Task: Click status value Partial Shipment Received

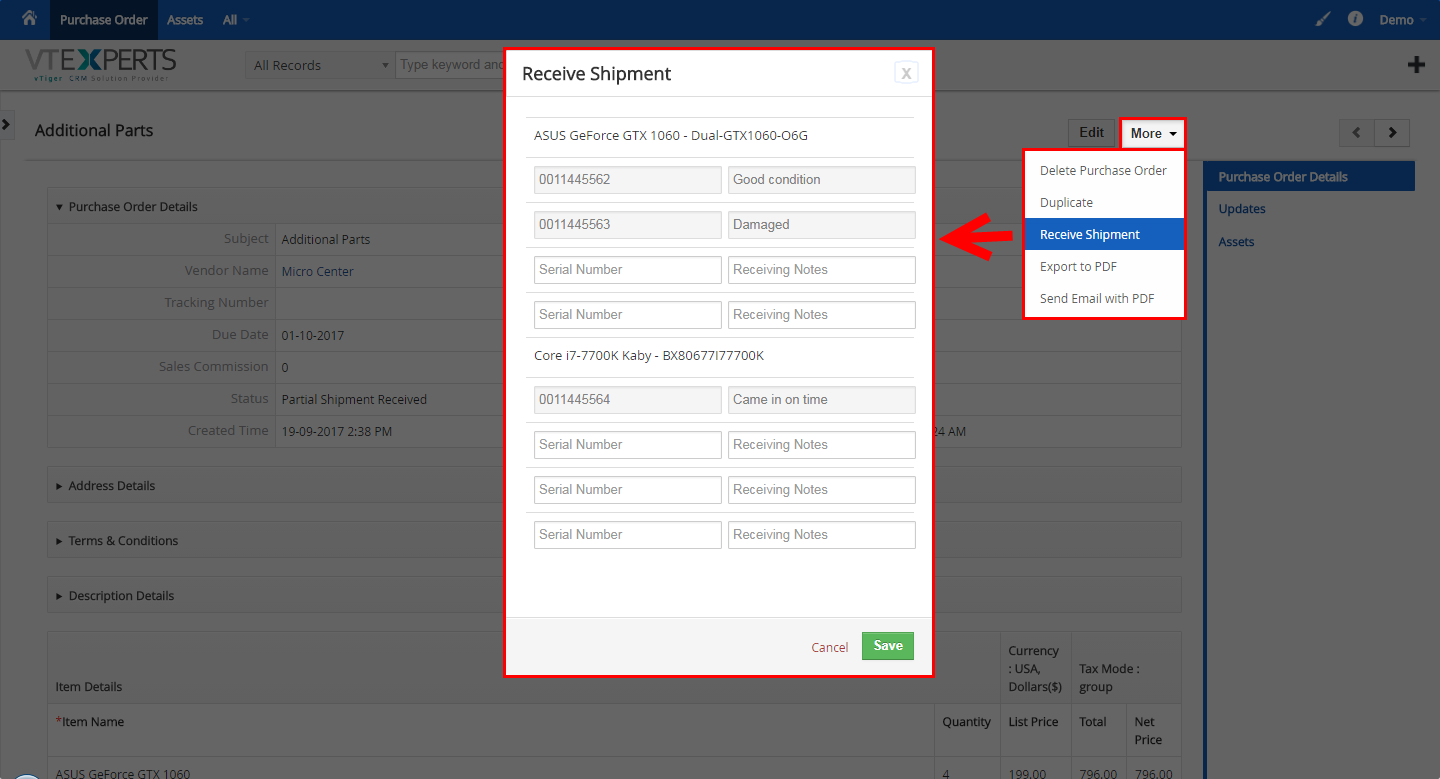Action: point(354,399)
